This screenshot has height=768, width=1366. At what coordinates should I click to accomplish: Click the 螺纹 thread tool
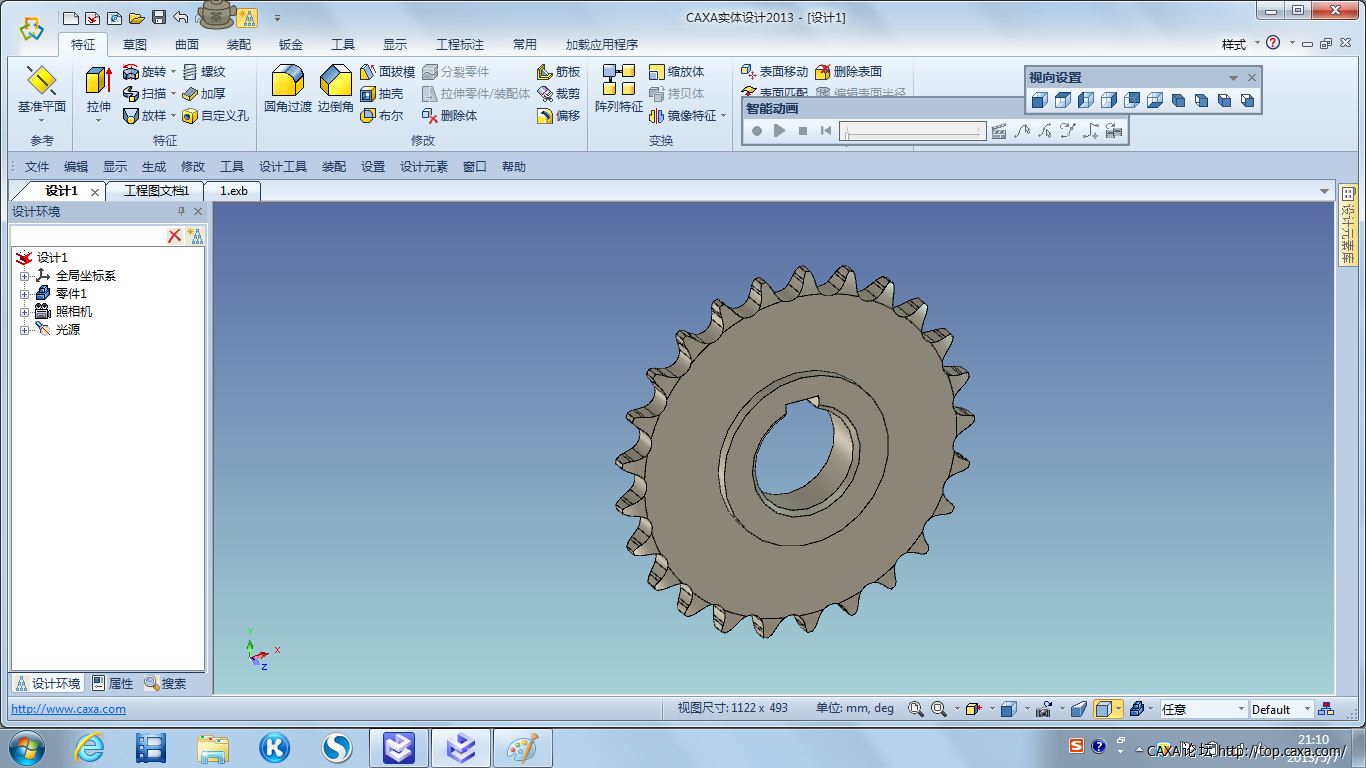pyautogui.click(x=204, y=72)
